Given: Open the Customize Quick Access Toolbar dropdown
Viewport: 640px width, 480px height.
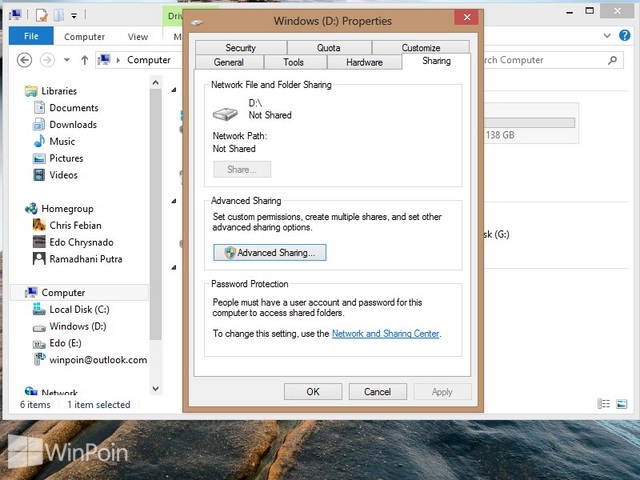Looking at the screenshot, I should [x=74, y=16].
